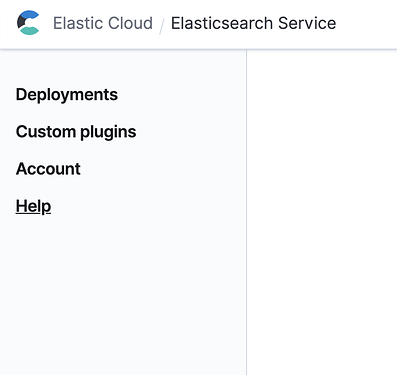Open Deployments in the sidebar
The image size is (397, 375).
coord(67,95)
